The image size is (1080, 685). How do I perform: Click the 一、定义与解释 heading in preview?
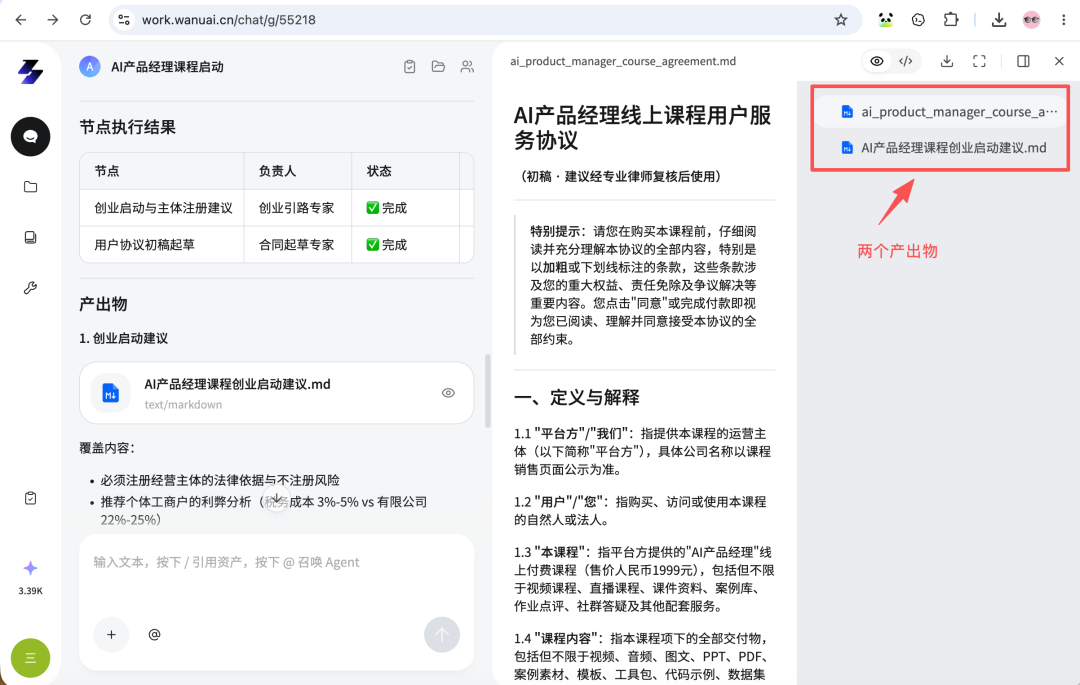pyautogui.click(x=577, y=397)
